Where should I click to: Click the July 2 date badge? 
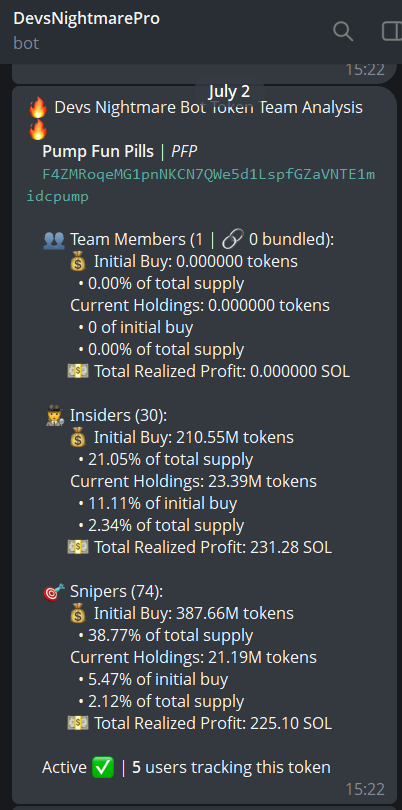pyautogui.click(x=229, y=91)
